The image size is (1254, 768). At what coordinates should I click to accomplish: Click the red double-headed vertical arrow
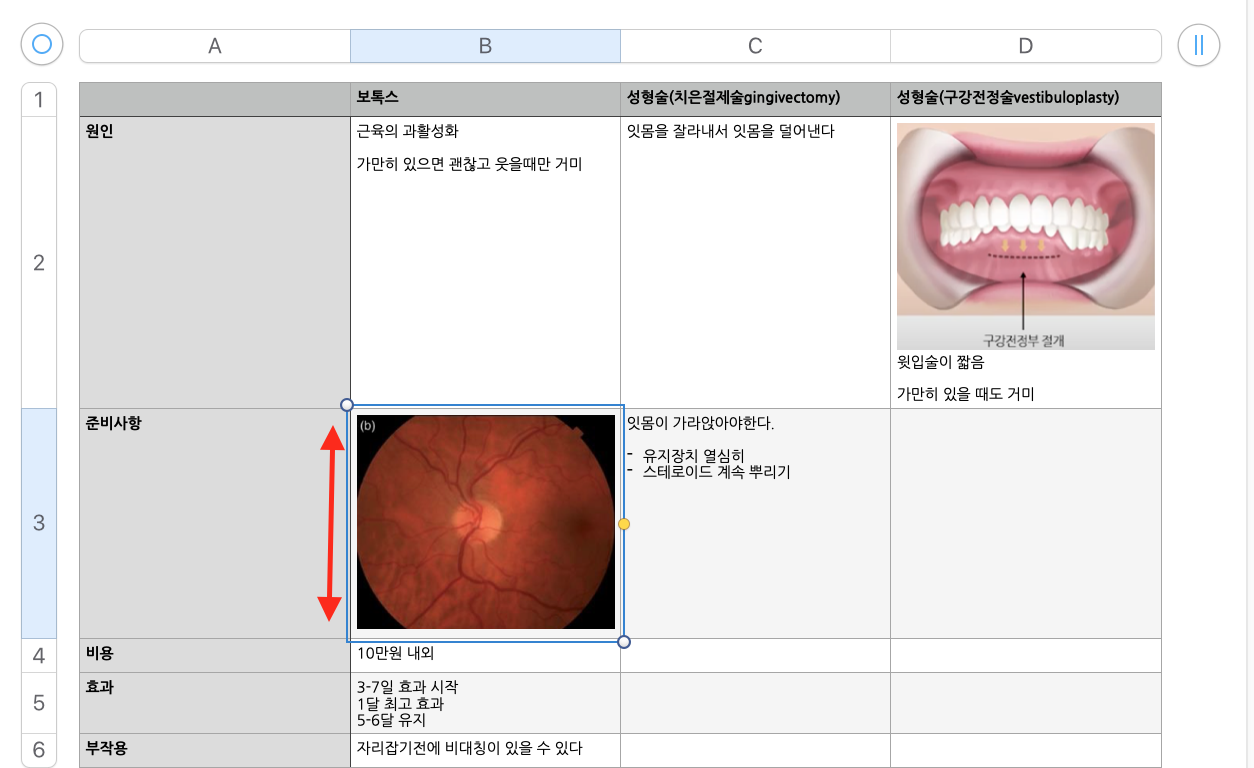click(x=329, y=523)
